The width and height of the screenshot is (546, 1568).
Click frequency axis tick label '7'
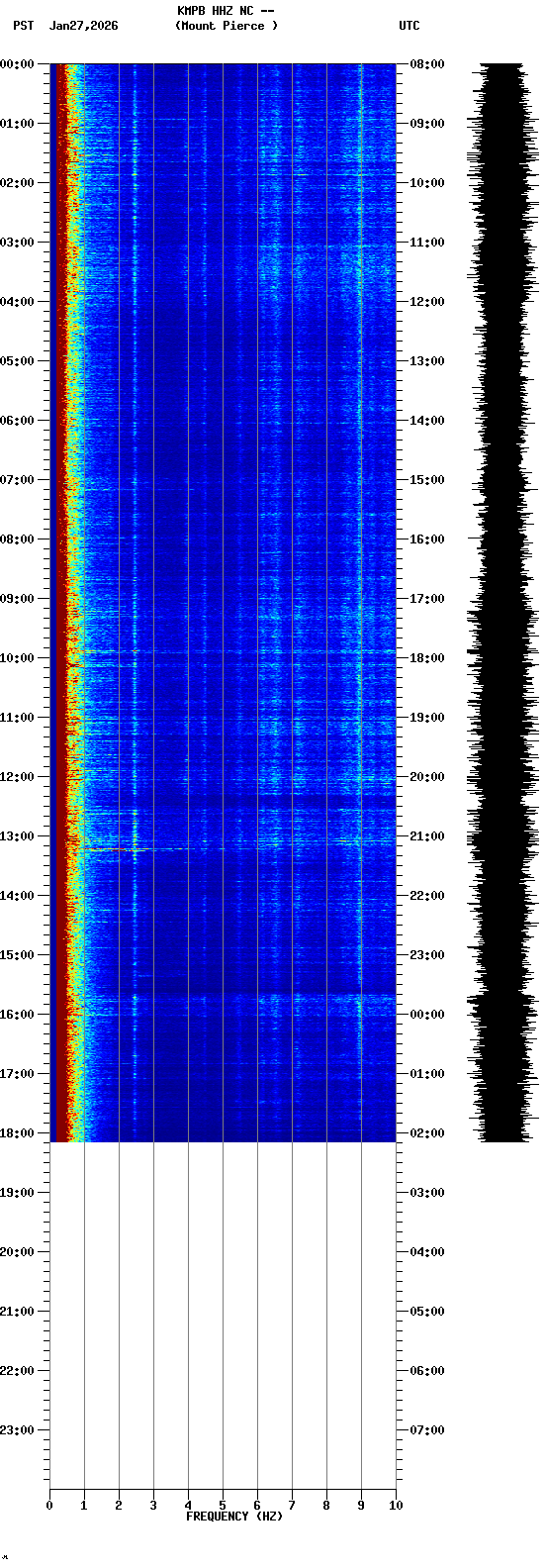coord(292,1506)
